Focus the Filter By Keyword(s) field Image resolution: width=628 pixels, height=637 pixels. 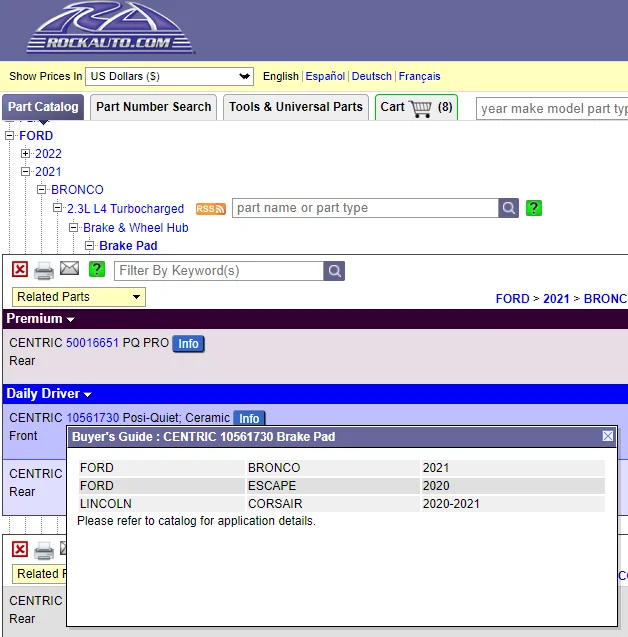click(219, 271)
